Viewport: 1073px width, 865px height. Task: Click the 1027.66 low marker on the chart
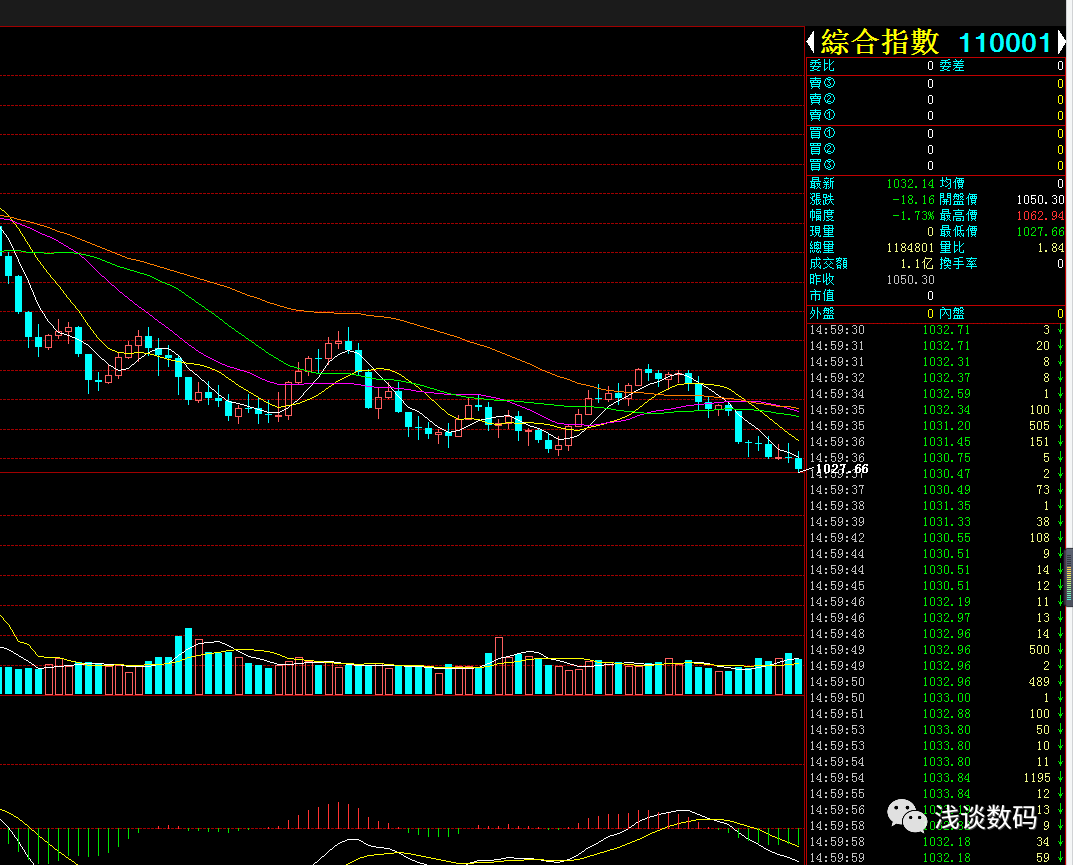point(842,469)
